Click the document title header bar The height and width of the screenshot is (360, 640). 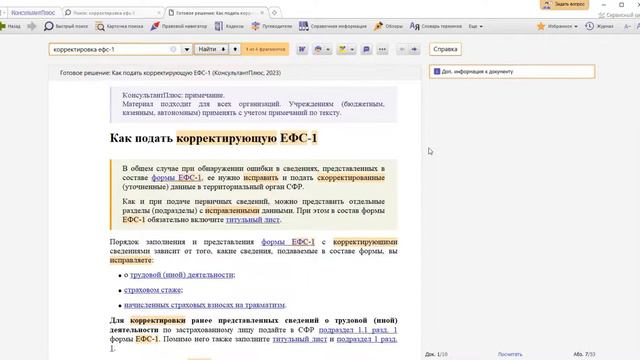[235, 73]
